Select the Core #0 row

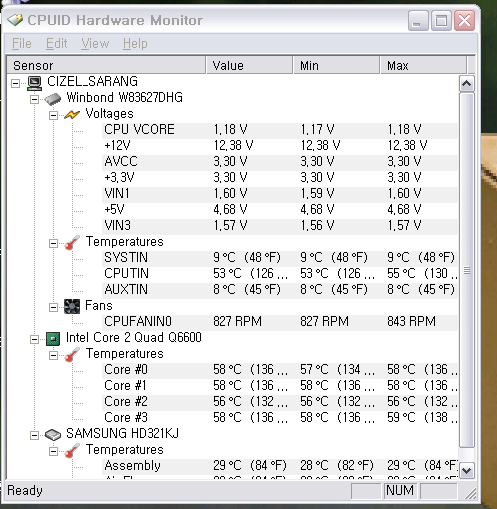(280, 370)
